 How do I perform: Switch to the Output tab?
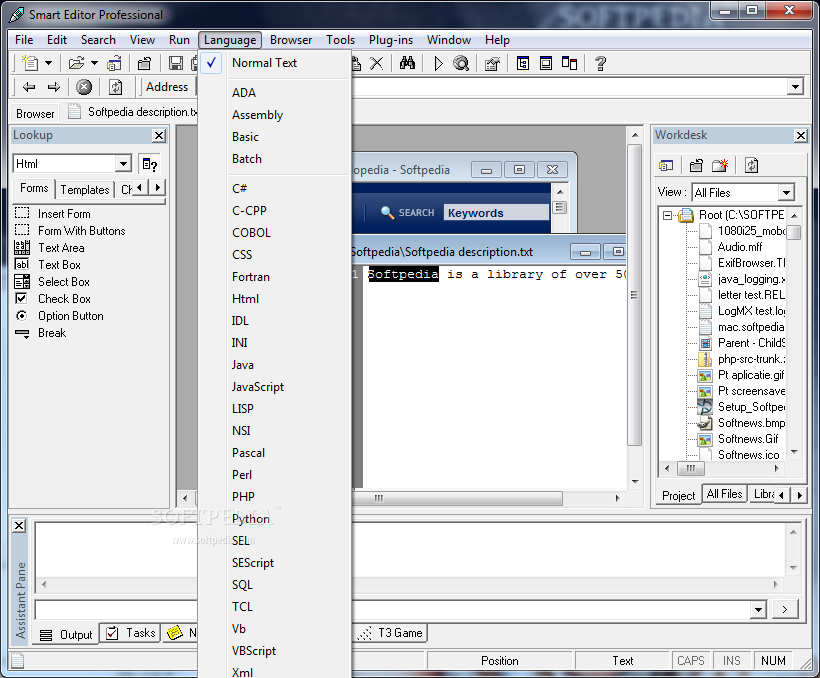click(66, 635)
